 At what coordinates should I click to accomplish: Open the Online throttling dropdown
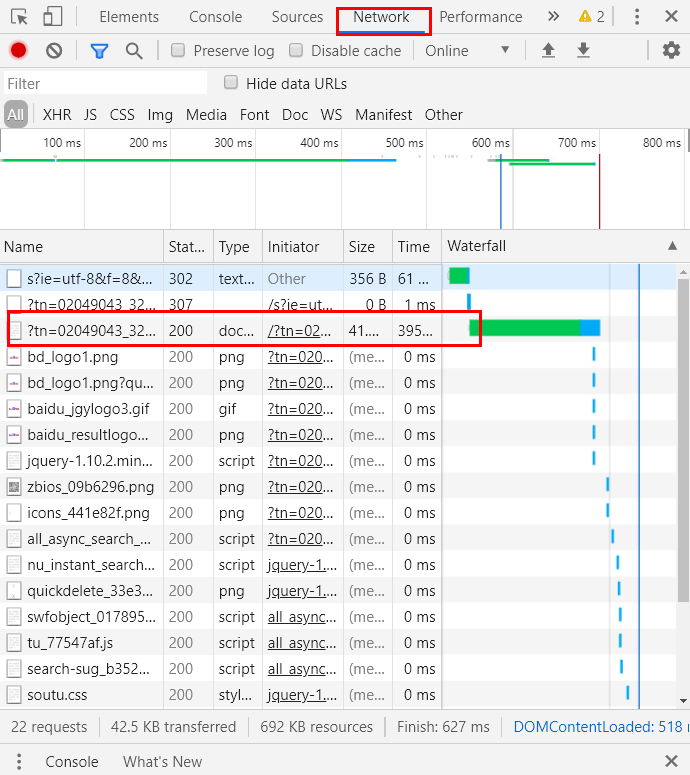[x=467, y=51]
